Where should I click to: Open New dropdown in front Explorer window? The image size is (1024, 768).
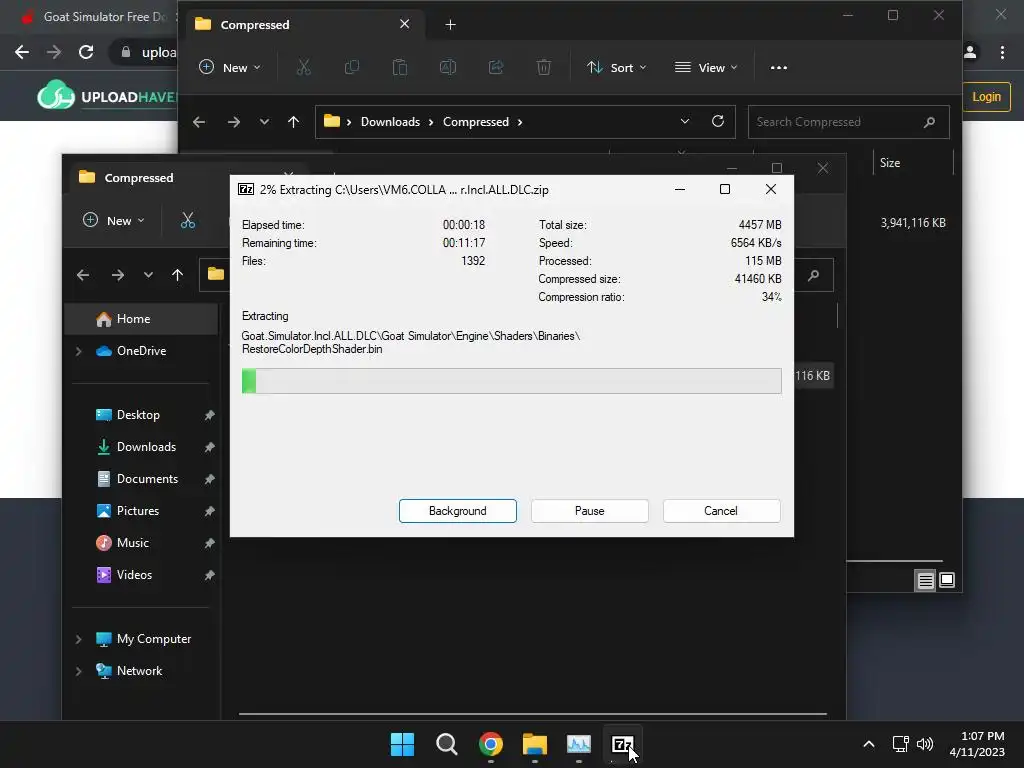(x=114, y=221)
